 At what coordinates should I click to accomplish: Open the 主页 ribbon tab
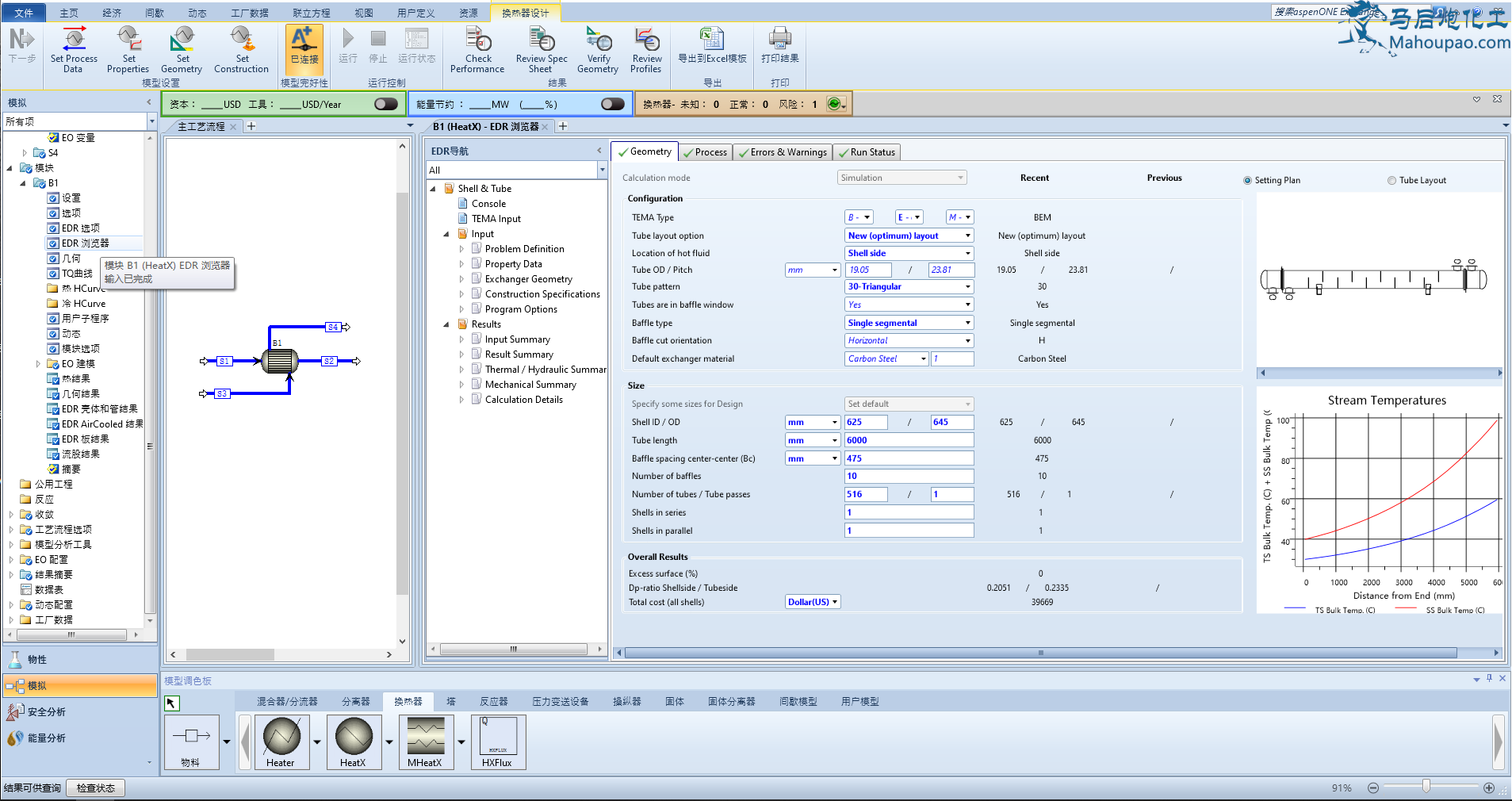[69, 13]
